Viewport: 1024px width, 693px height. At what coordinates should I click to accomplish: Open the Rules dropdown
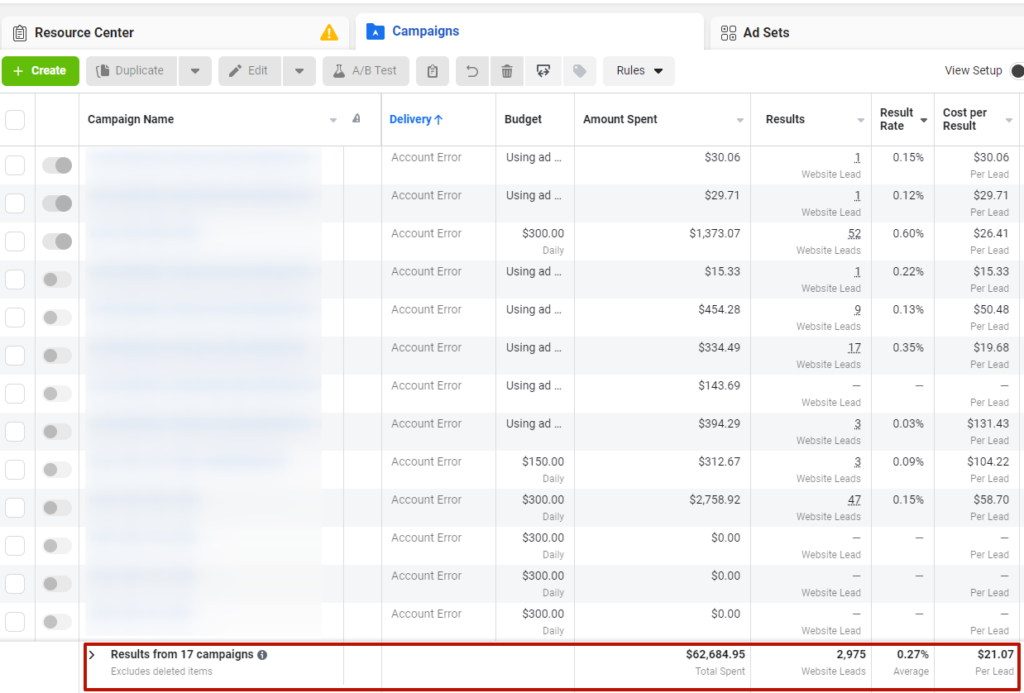639,71
